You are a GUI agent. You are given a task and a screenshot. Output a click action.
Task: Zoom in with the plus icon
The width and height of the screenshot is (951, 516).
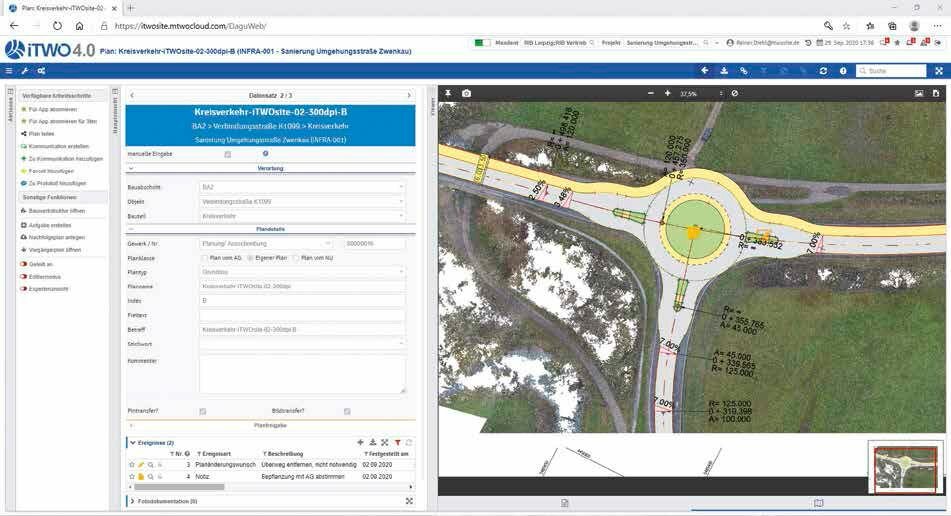pyautogui.click(x=667, y=93)
